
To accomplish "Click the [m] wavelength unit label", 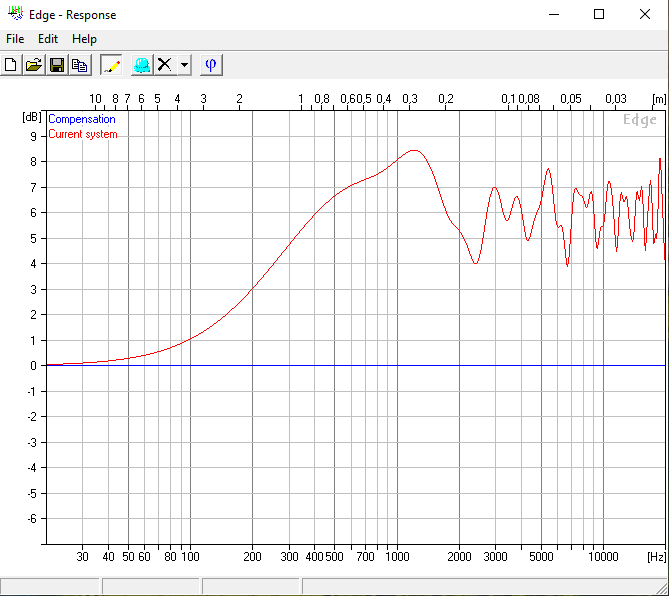I will point(659,99).
